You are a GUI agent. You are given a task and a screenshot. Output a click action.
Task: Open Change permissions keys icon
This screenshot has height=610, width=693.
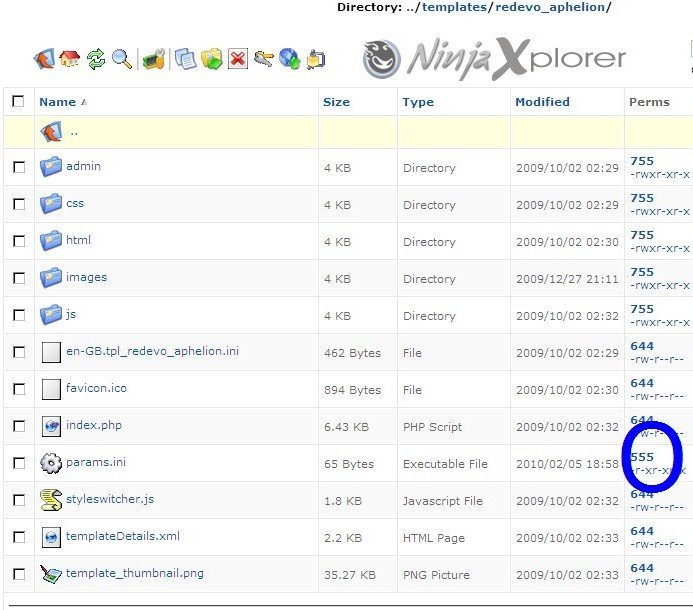pyautogui.click(x=264, y=59)
